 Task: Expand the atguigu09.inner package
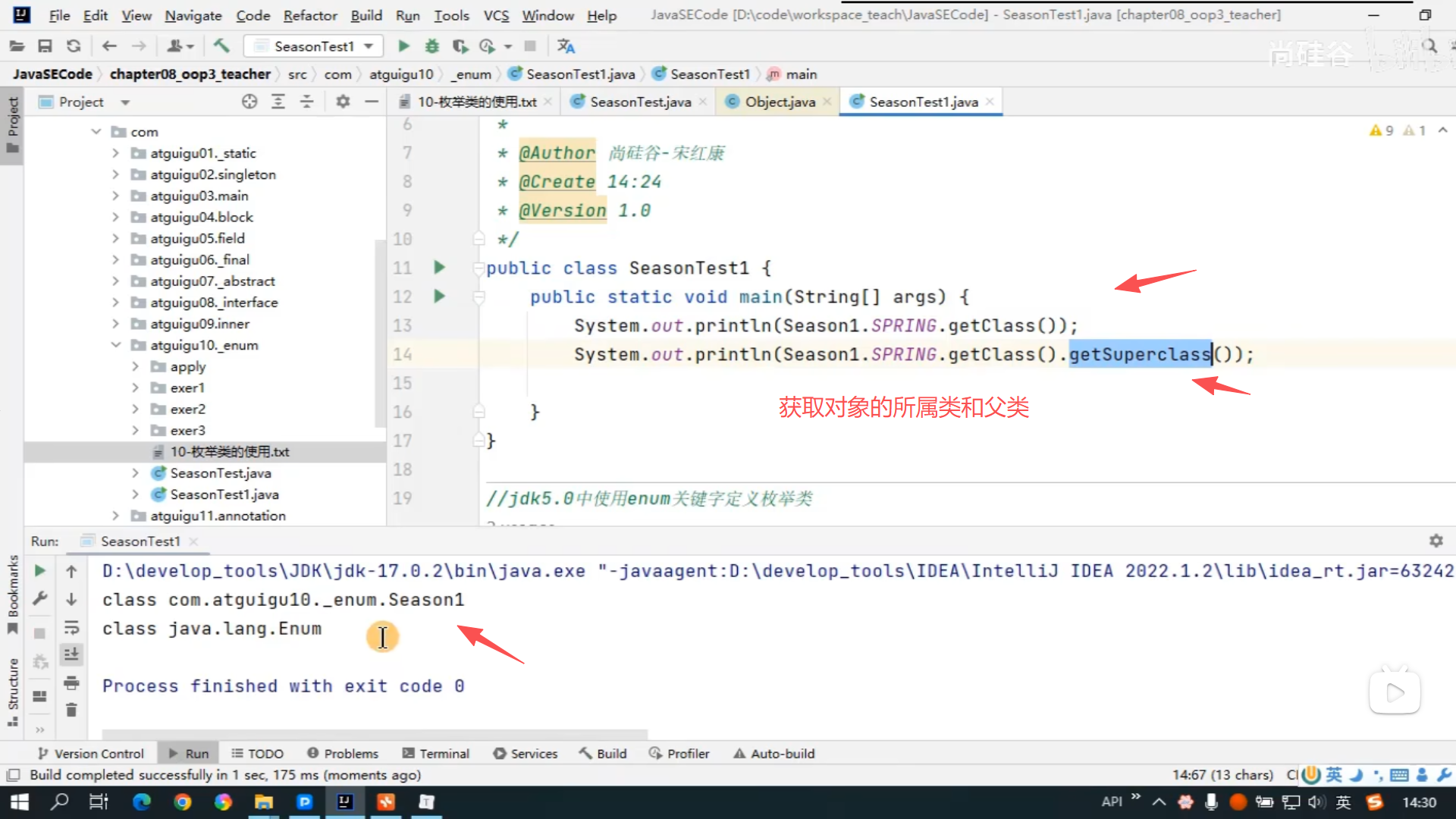pos(116,324)
